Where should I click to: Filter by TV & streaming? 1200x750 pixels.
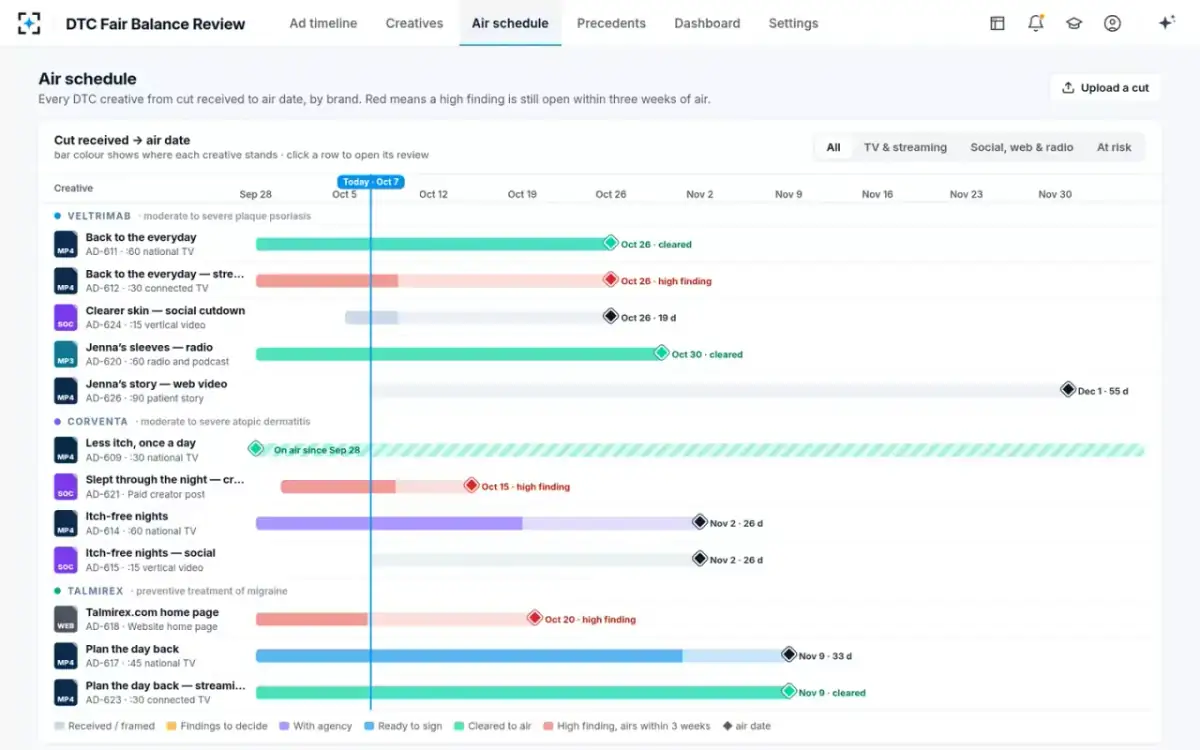(905, 147)
